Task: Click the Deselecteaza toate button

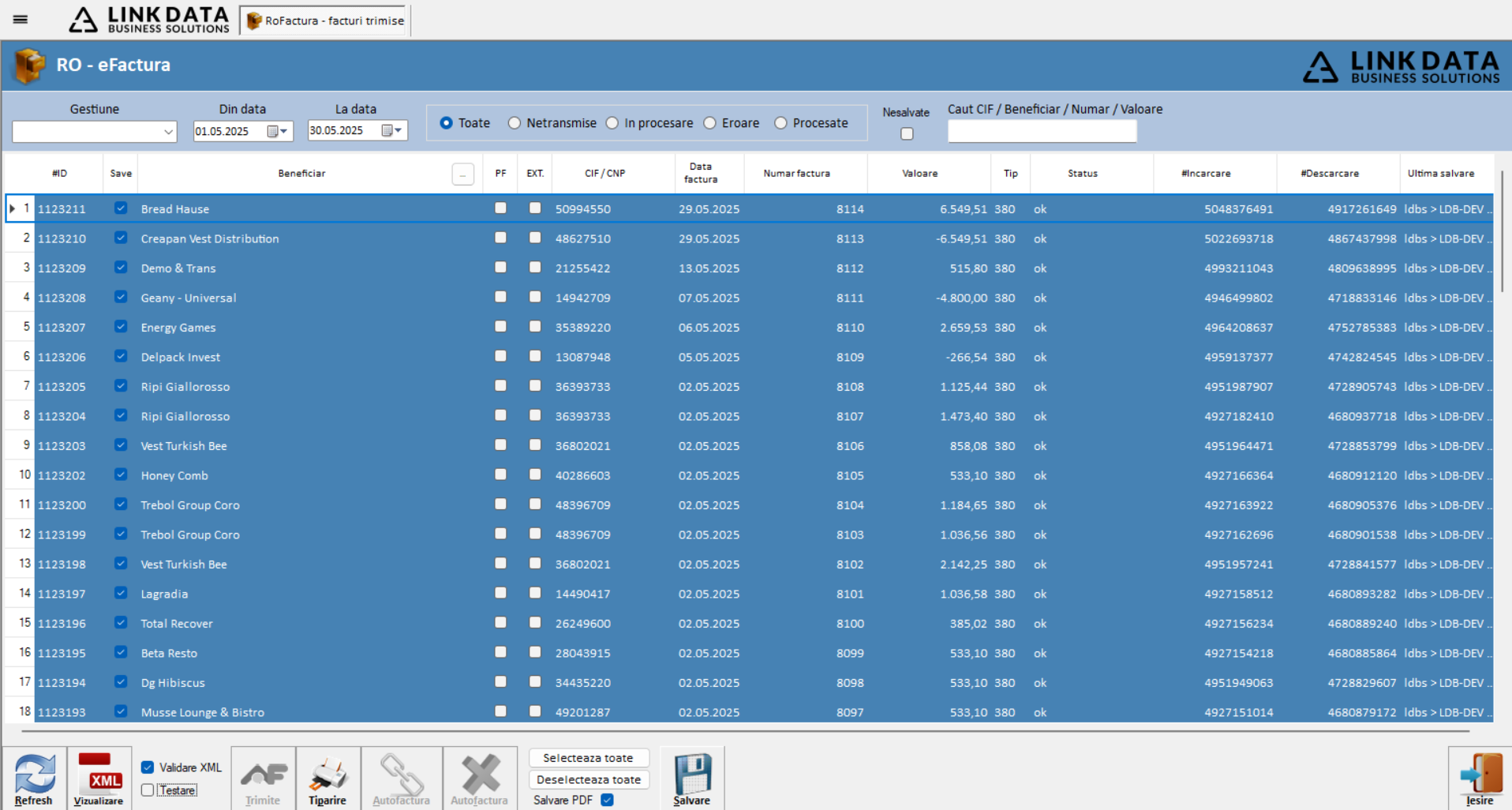Action: point(589,780)
